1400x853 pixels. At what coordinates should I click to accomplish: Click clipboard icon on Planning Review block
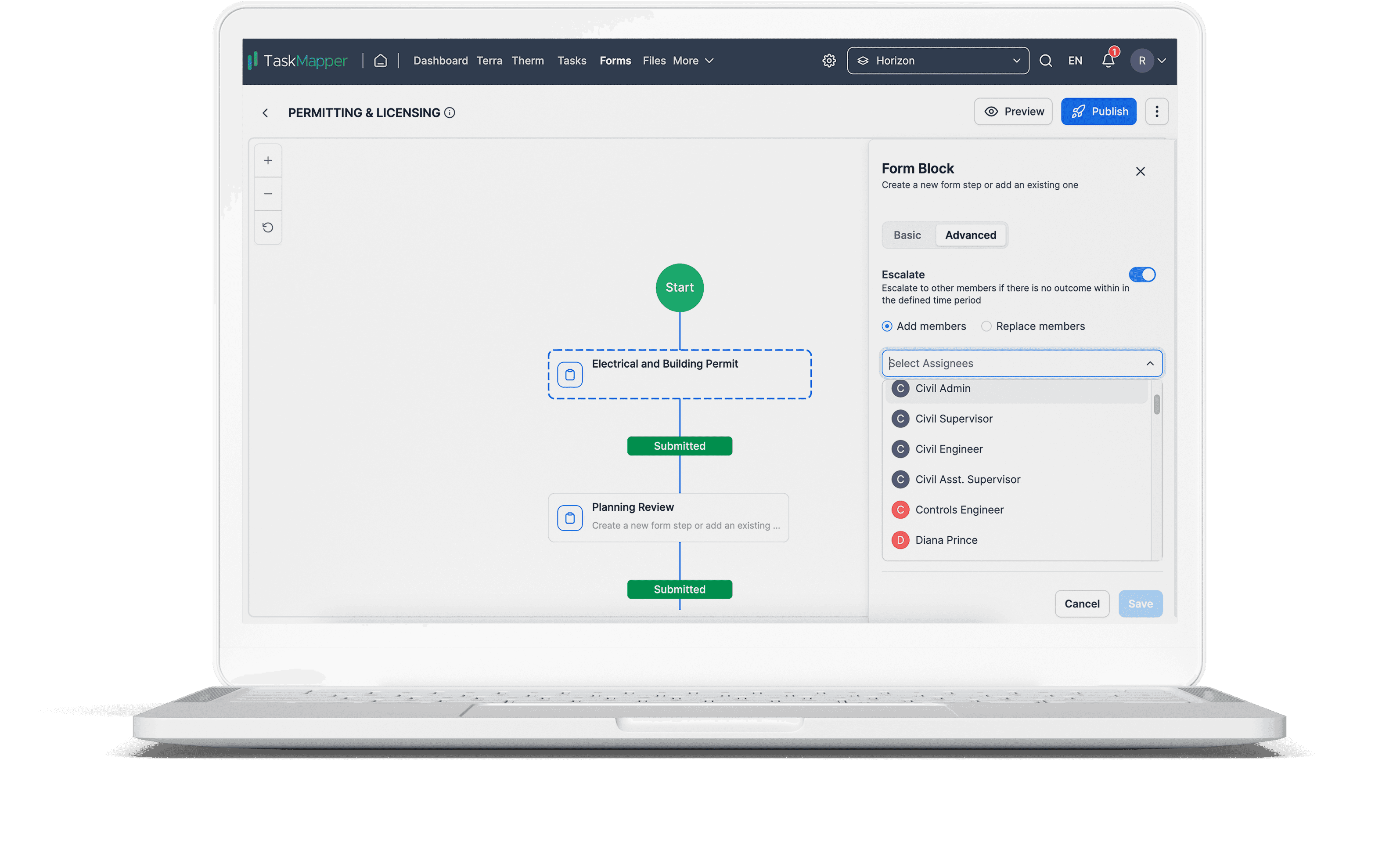[570, 518]
